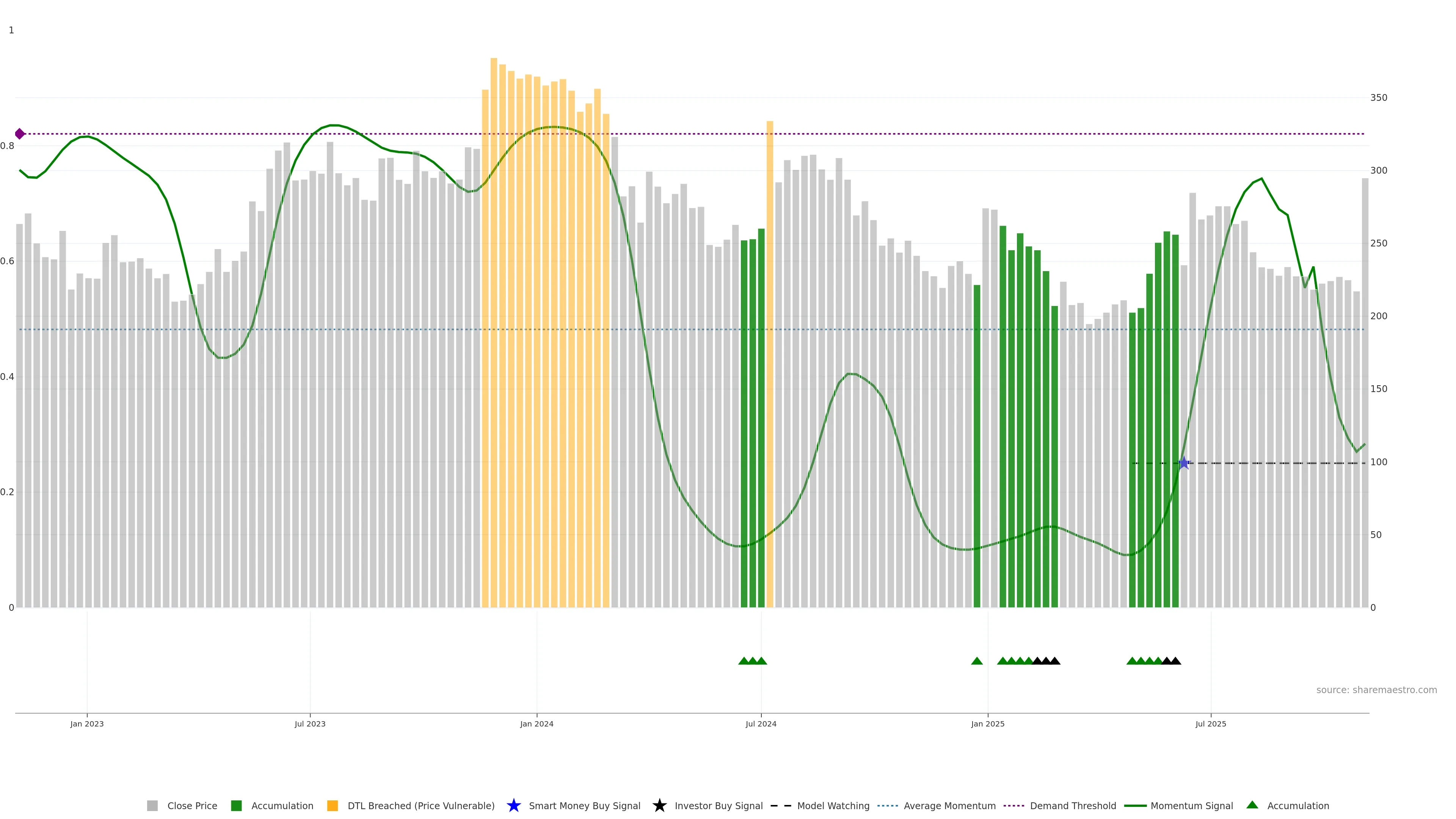This screenshot has height=819, width=1456.
Task: Click the orange DTL Breached legend swatch
Action: (x=333, y=805)
